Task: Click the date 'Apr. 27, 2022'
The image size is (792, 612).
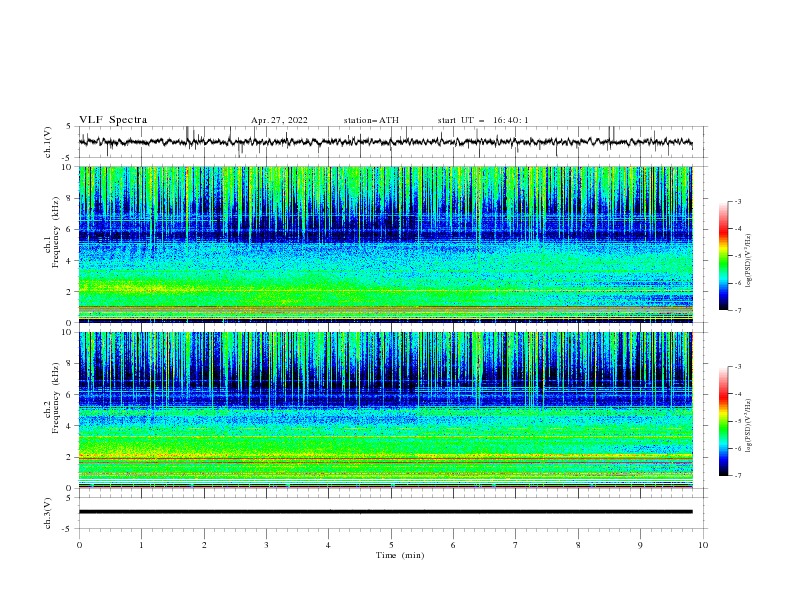Action: [x=279, y=120]
